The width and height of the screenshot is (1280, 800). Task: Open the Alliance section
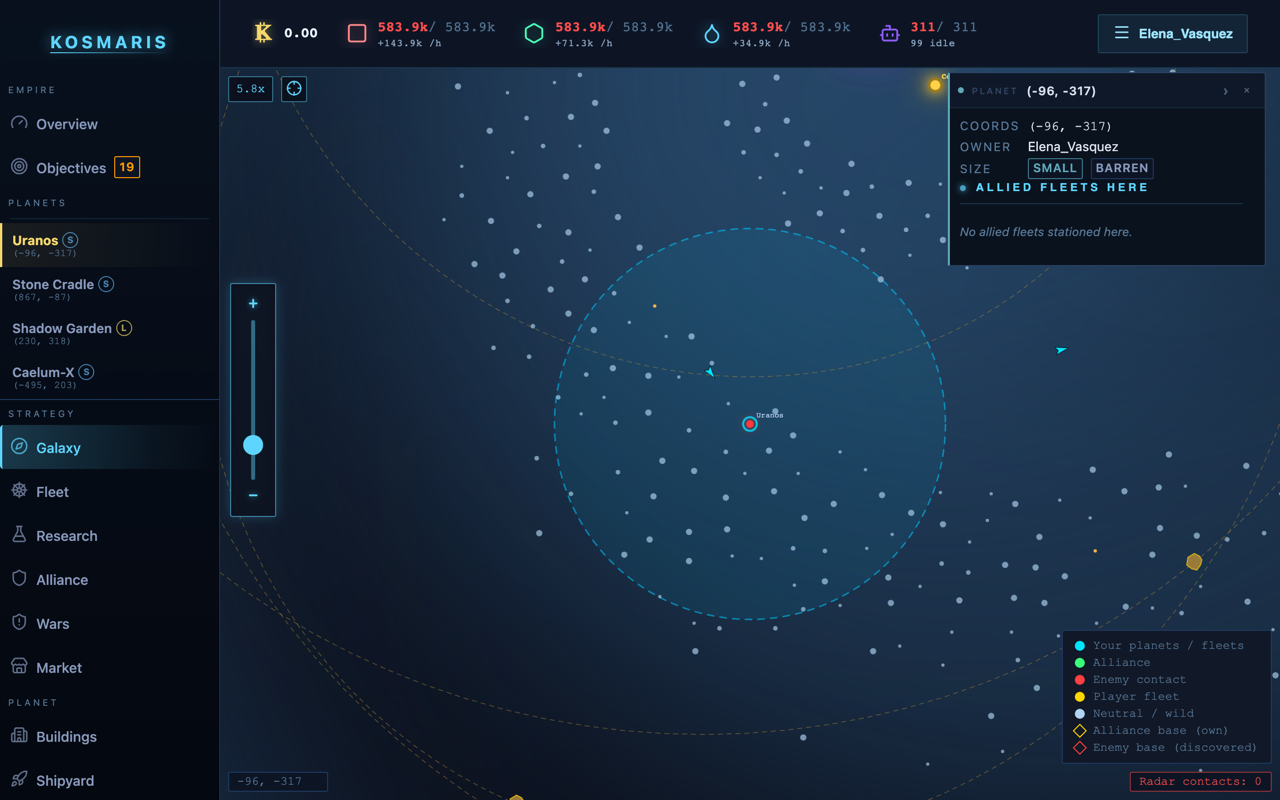coord(110,580)
